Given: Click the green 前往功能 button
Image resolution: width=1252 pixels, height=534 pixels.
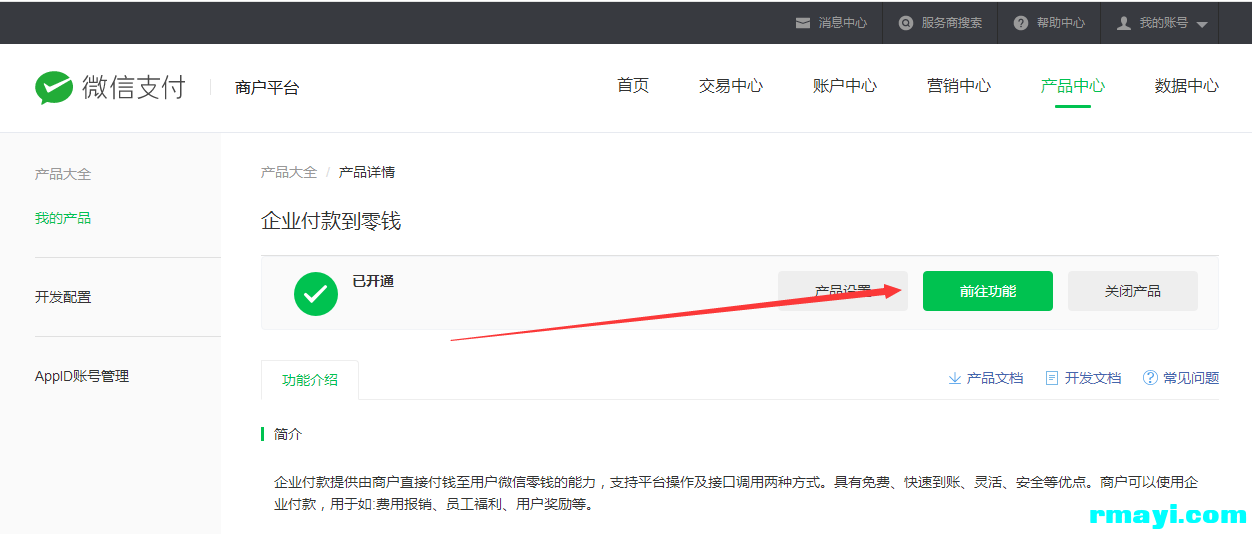Looking at the screenshot, I should [988, 291].
